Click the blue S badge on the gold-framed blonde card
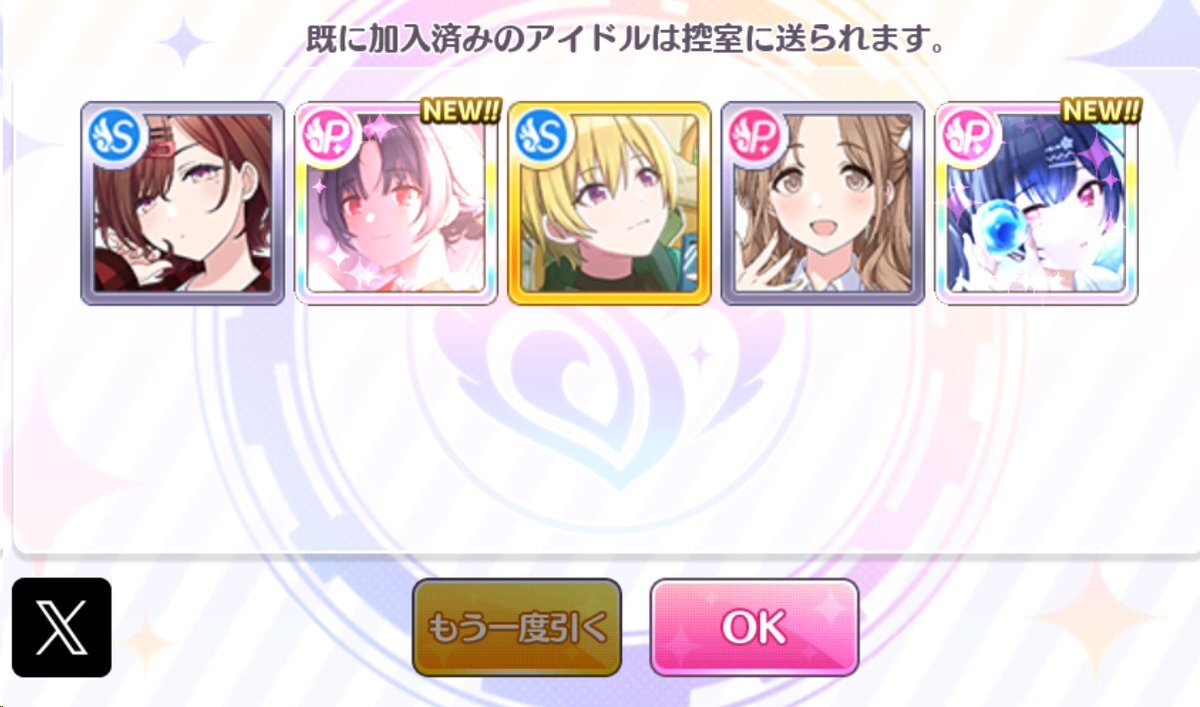Viewport: 1200px width, 707px height. 541,134
